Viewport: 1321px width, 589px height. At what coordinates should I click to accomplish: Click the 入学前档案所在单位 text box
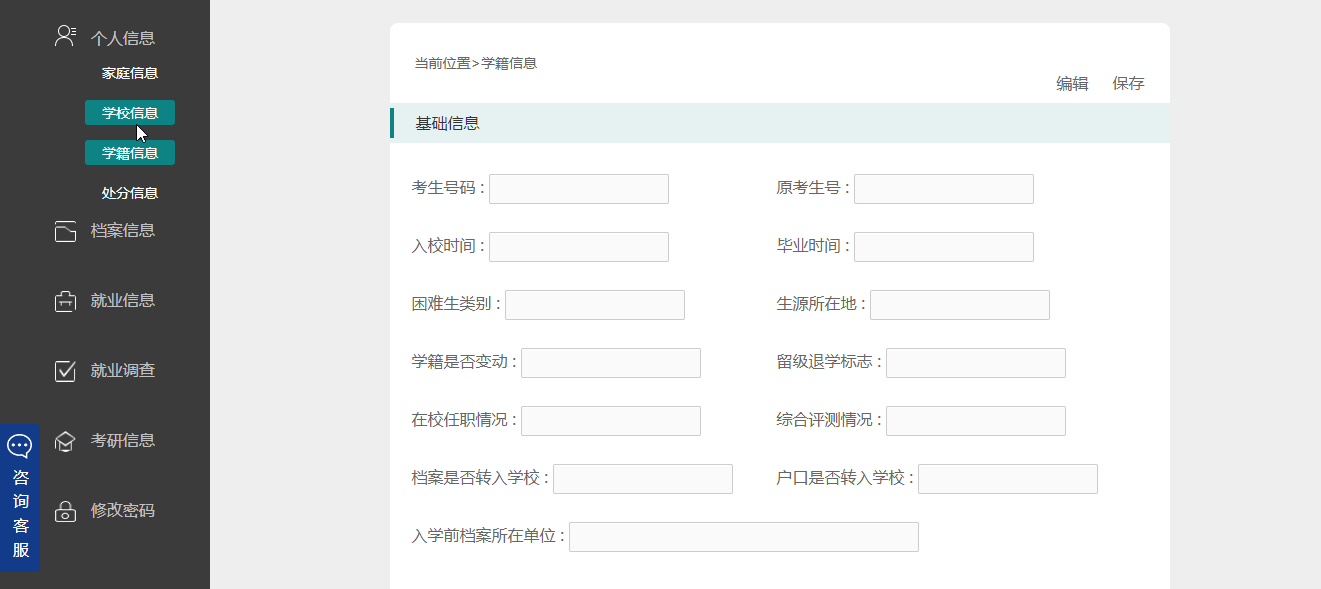point(743,537)
